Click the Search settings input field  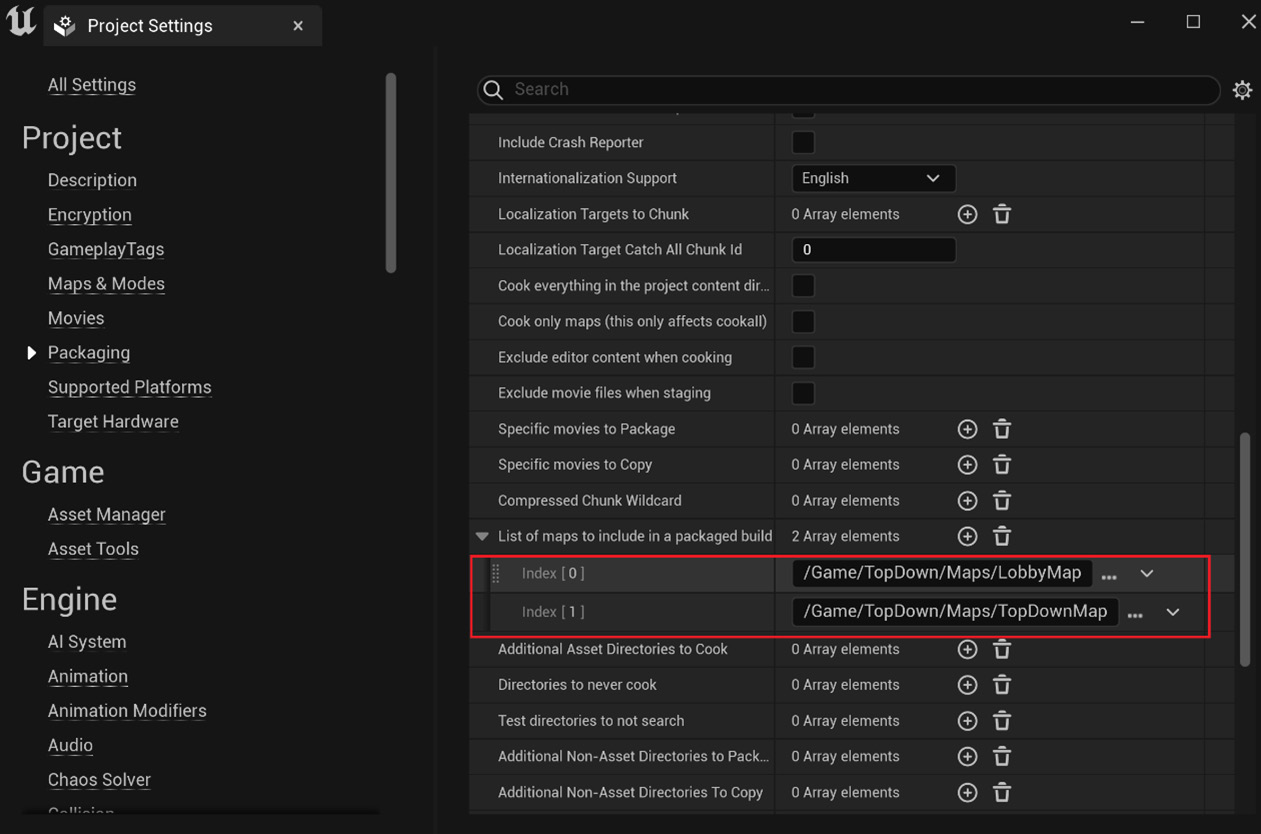coord(849,90)
